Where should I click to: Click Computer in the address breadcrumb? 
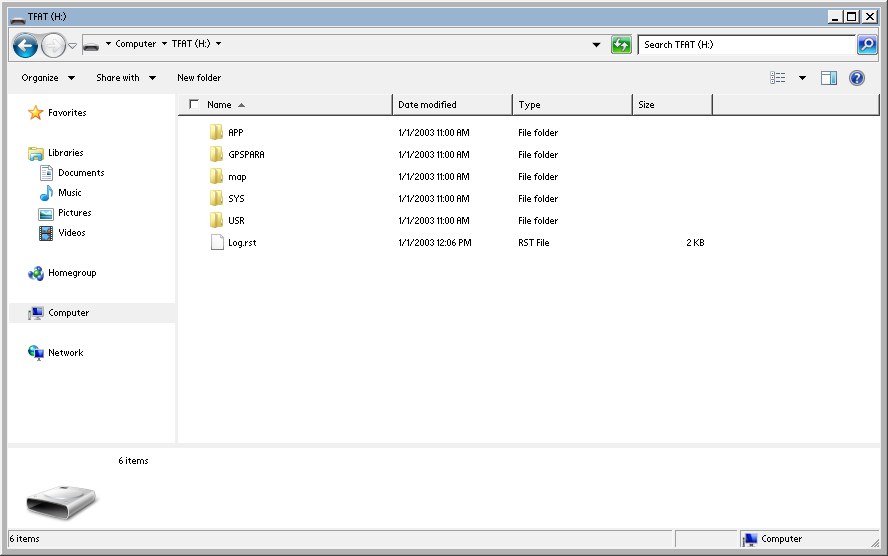pos(135,44)
